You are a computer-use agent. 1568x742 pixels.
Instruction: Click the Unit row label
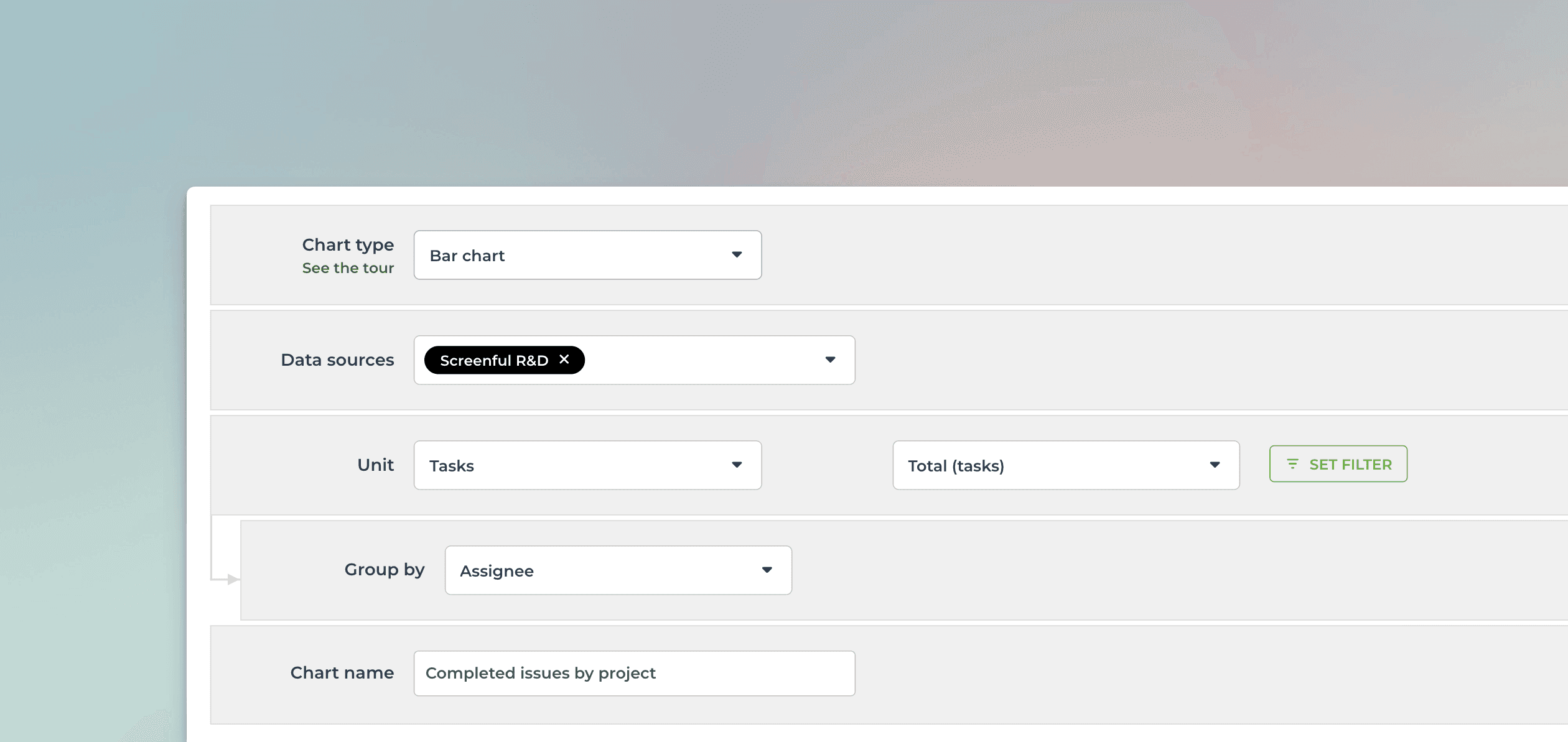[375, 465]
